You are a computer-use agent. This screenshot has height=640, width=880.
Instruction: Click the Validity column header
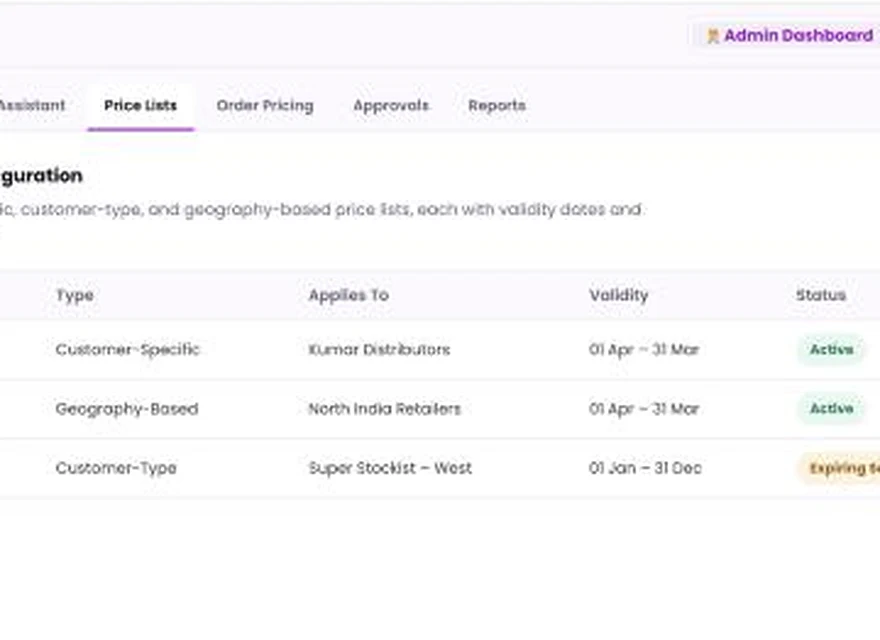coord(618,295)
